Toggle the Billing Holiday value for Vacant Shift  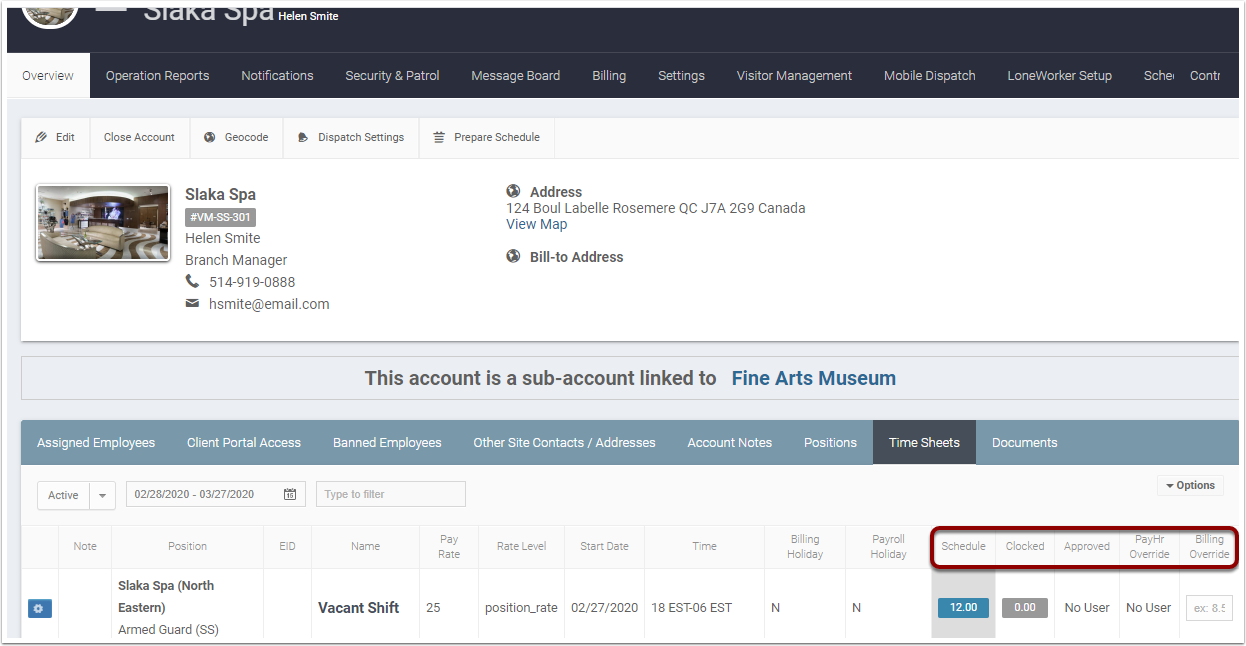tap(775, 607)
